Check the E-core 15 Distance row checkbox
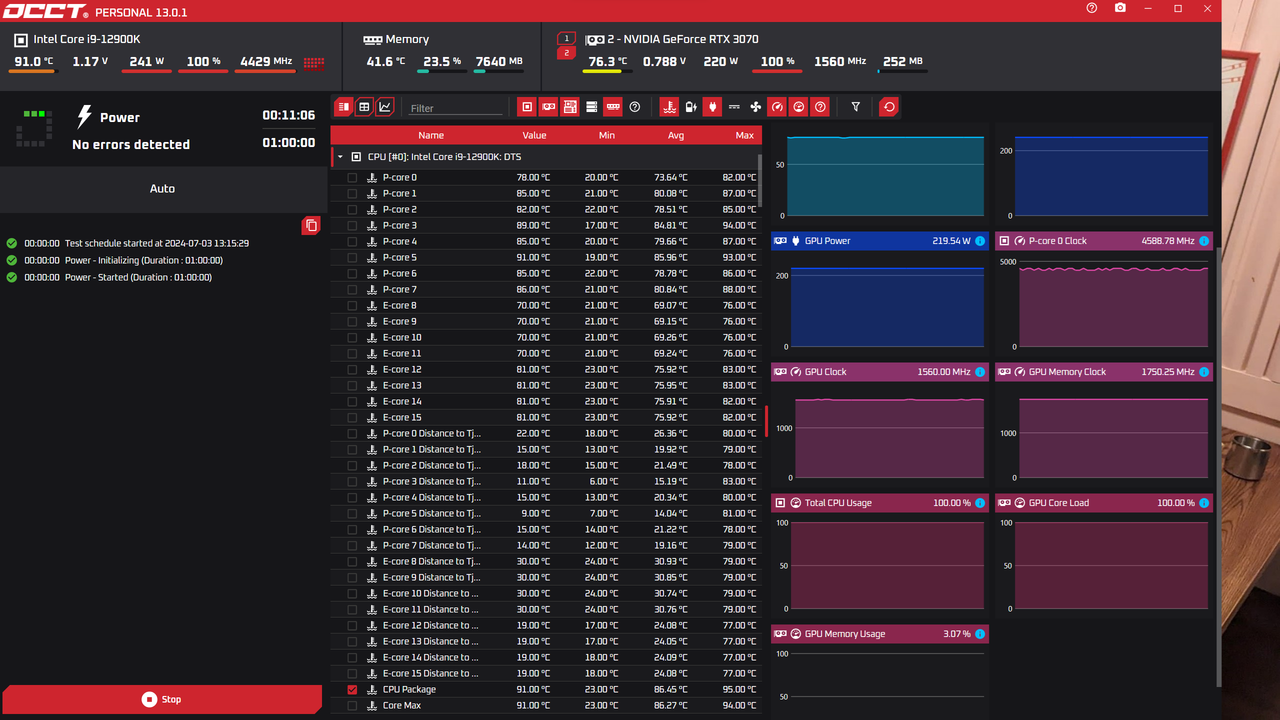The width and height of the screenshot is (1280, 720). (352, 674)
